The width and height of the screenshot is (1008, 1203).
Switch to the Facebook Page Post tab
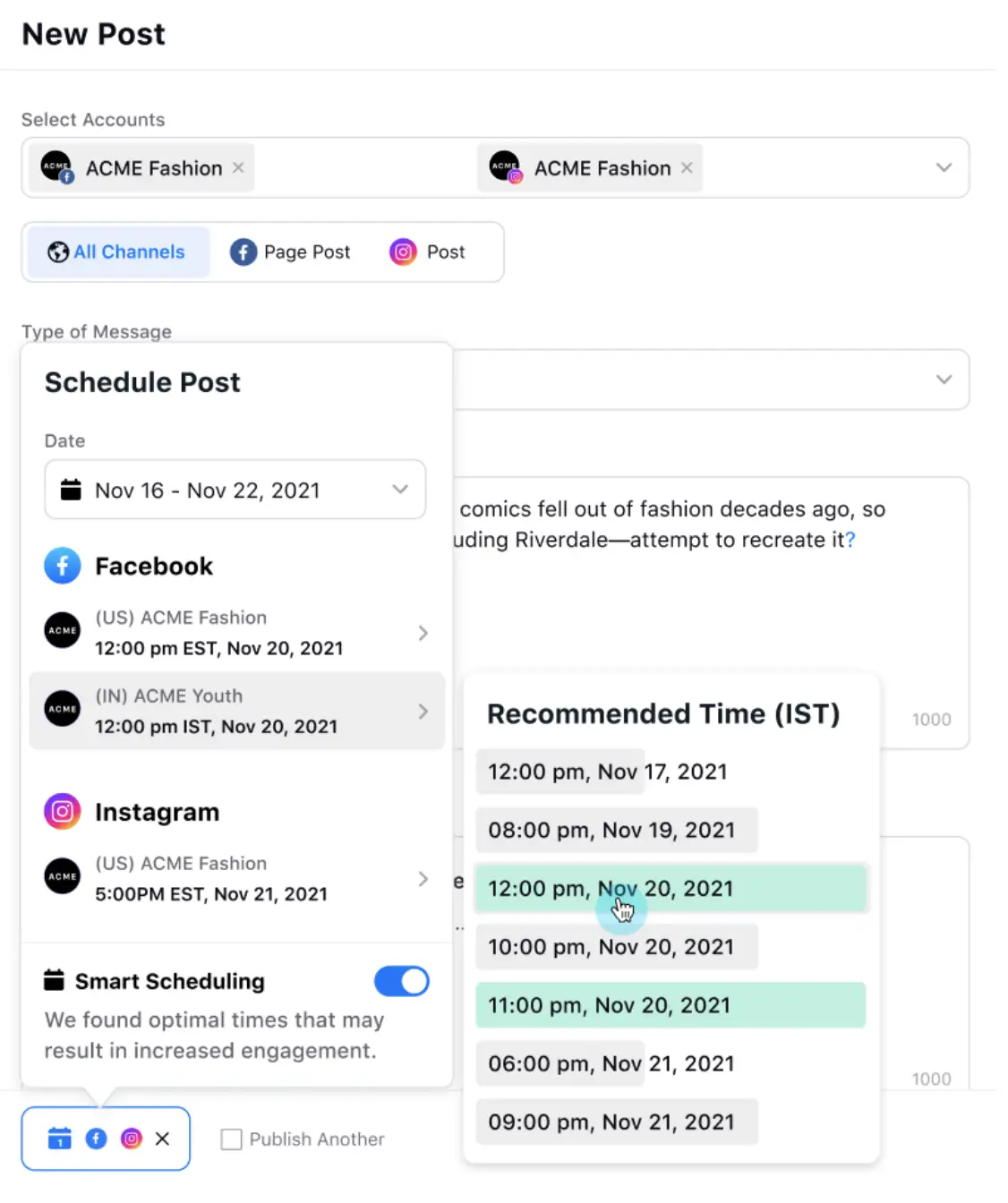[x=290, y=252]
